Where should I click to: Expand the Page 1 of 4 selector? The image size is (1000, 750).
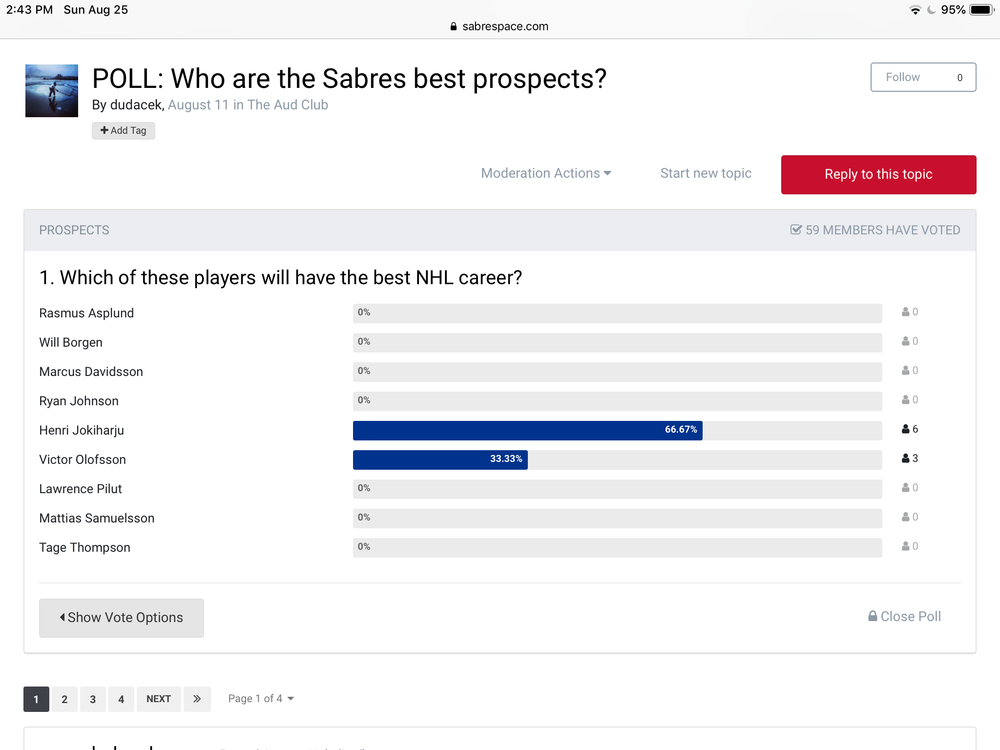(x=261, y=698)
